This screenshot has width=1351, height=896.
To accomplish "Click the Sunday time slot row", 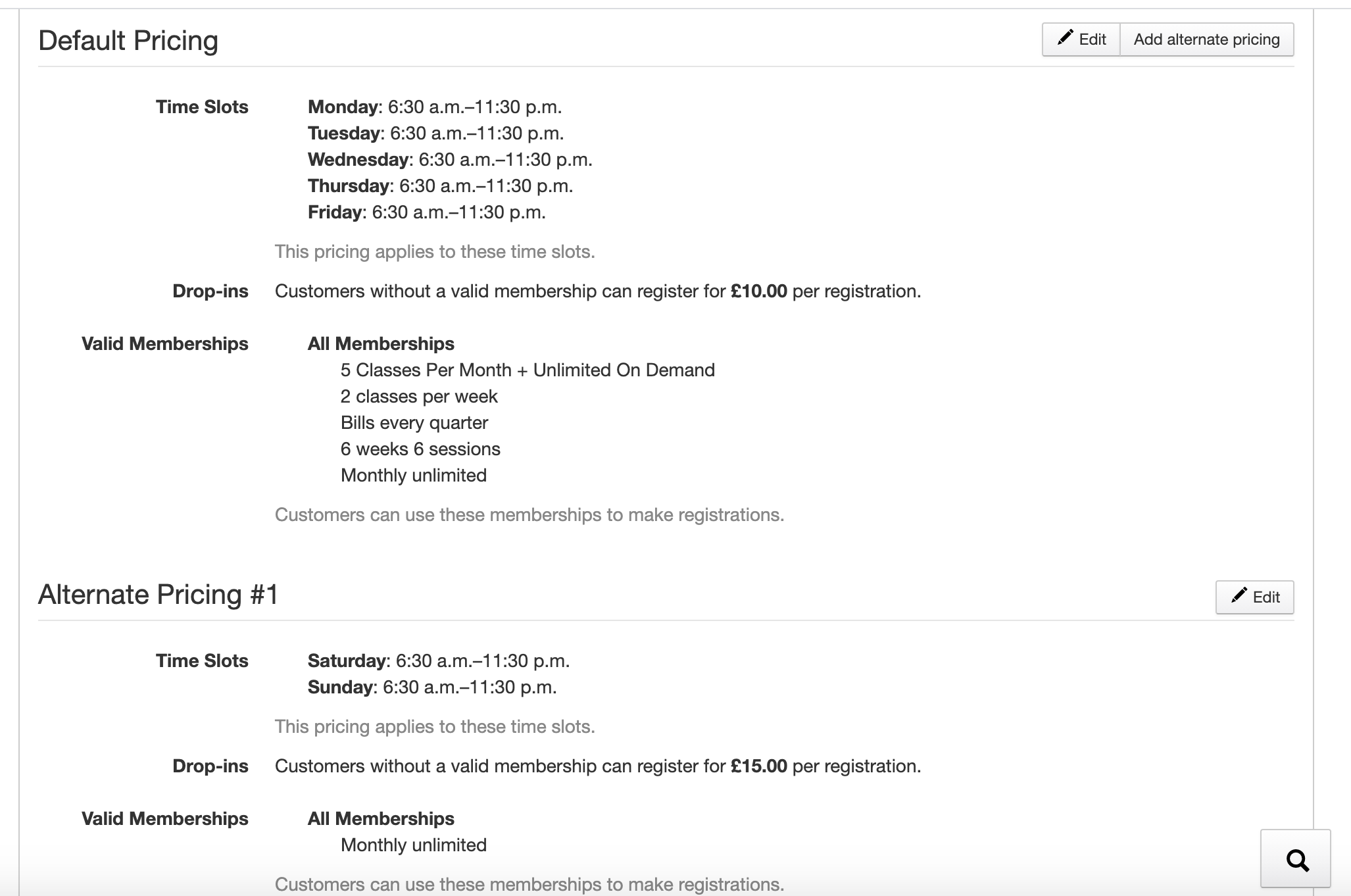I will [431, 687].
